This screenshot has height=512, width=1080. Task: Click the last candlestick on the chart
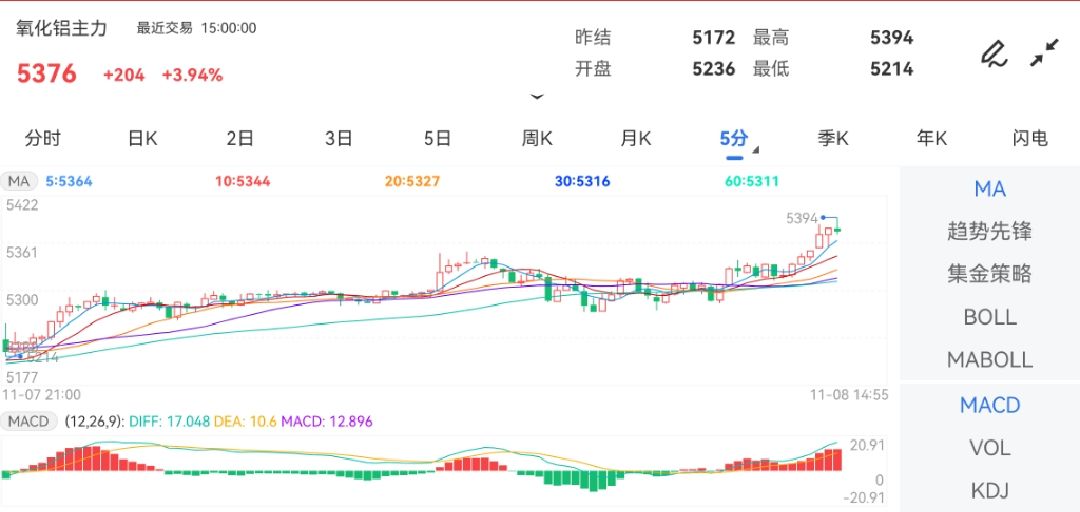point(838,229)
